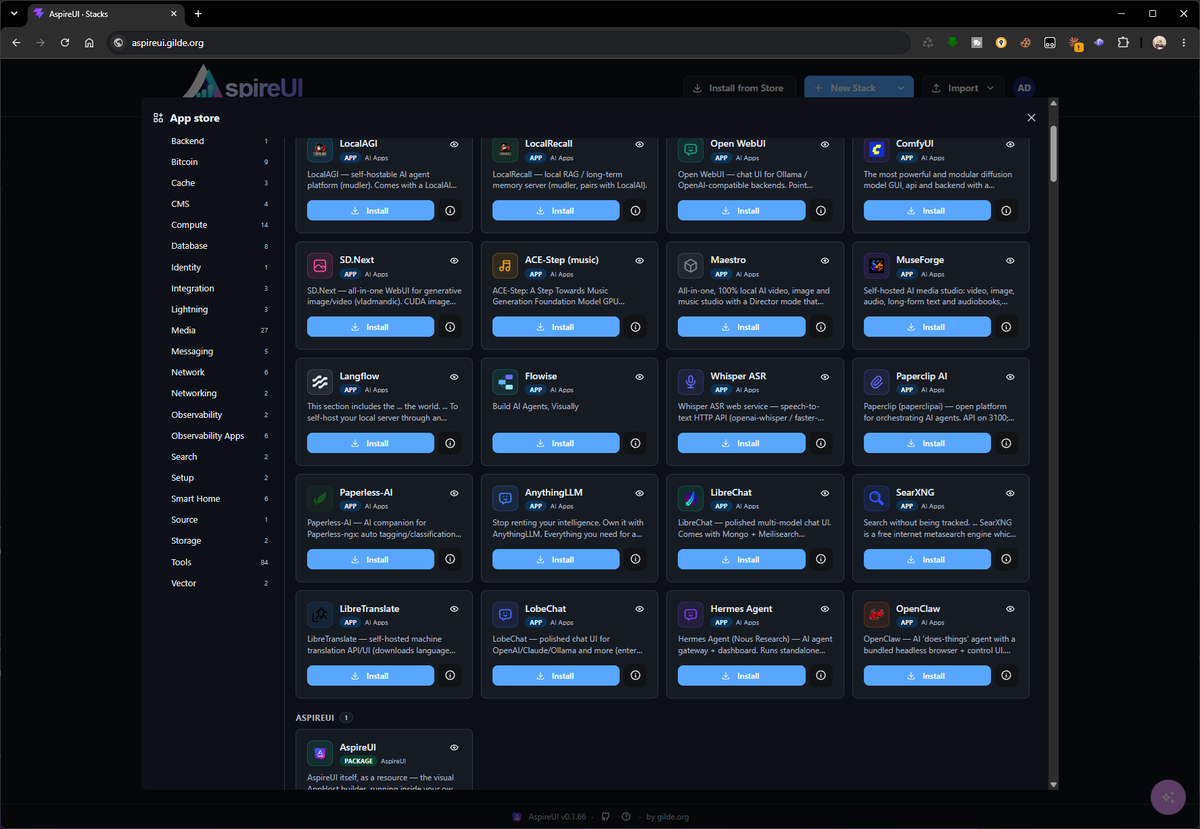Screen dimensions: 1200x829
Task: Toggle the eye icon for ComfyUI
Action: [1010, 144]
